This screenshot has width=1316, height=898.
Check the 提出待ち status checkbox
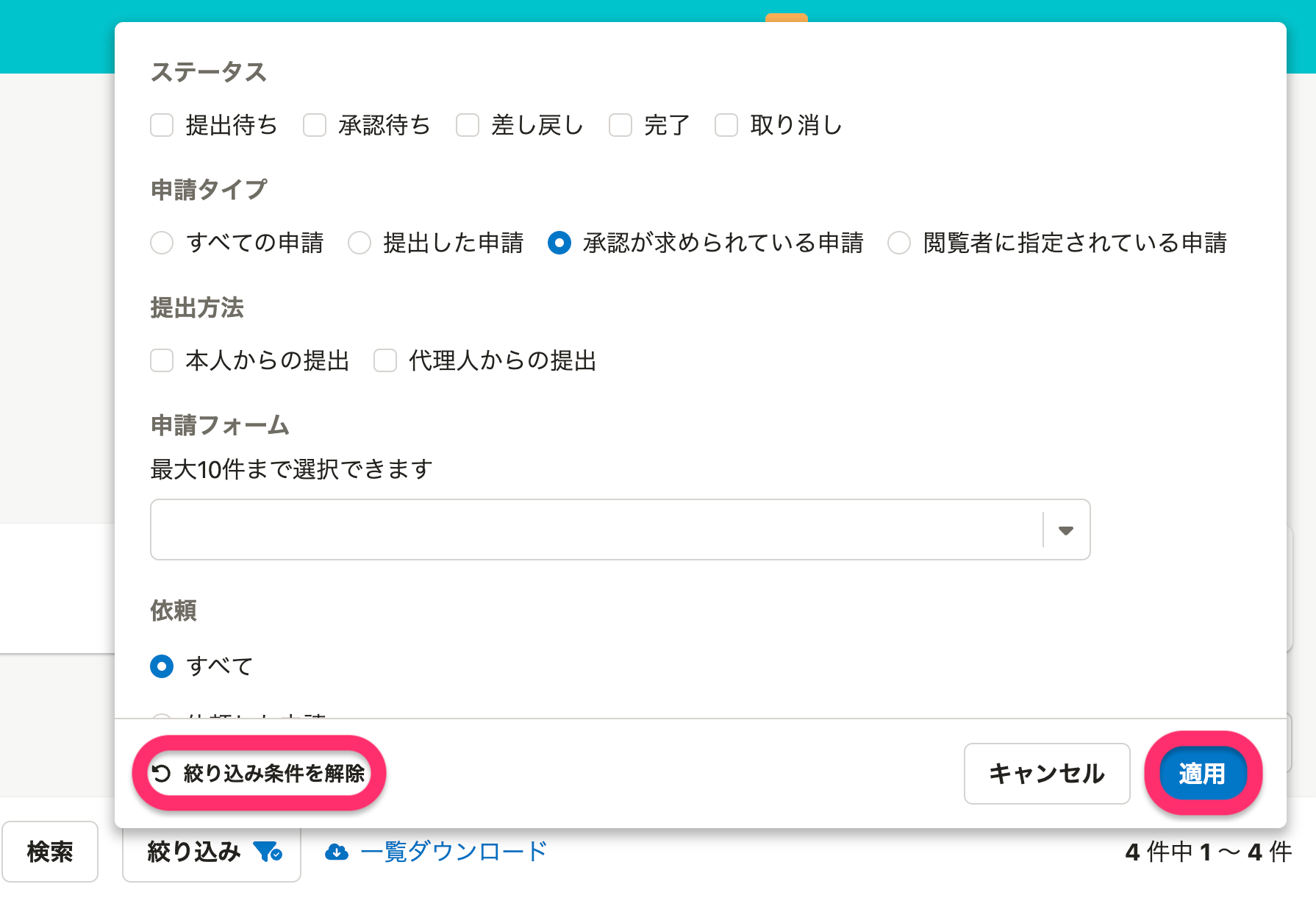pyautogui.click(x=162, y=125)
